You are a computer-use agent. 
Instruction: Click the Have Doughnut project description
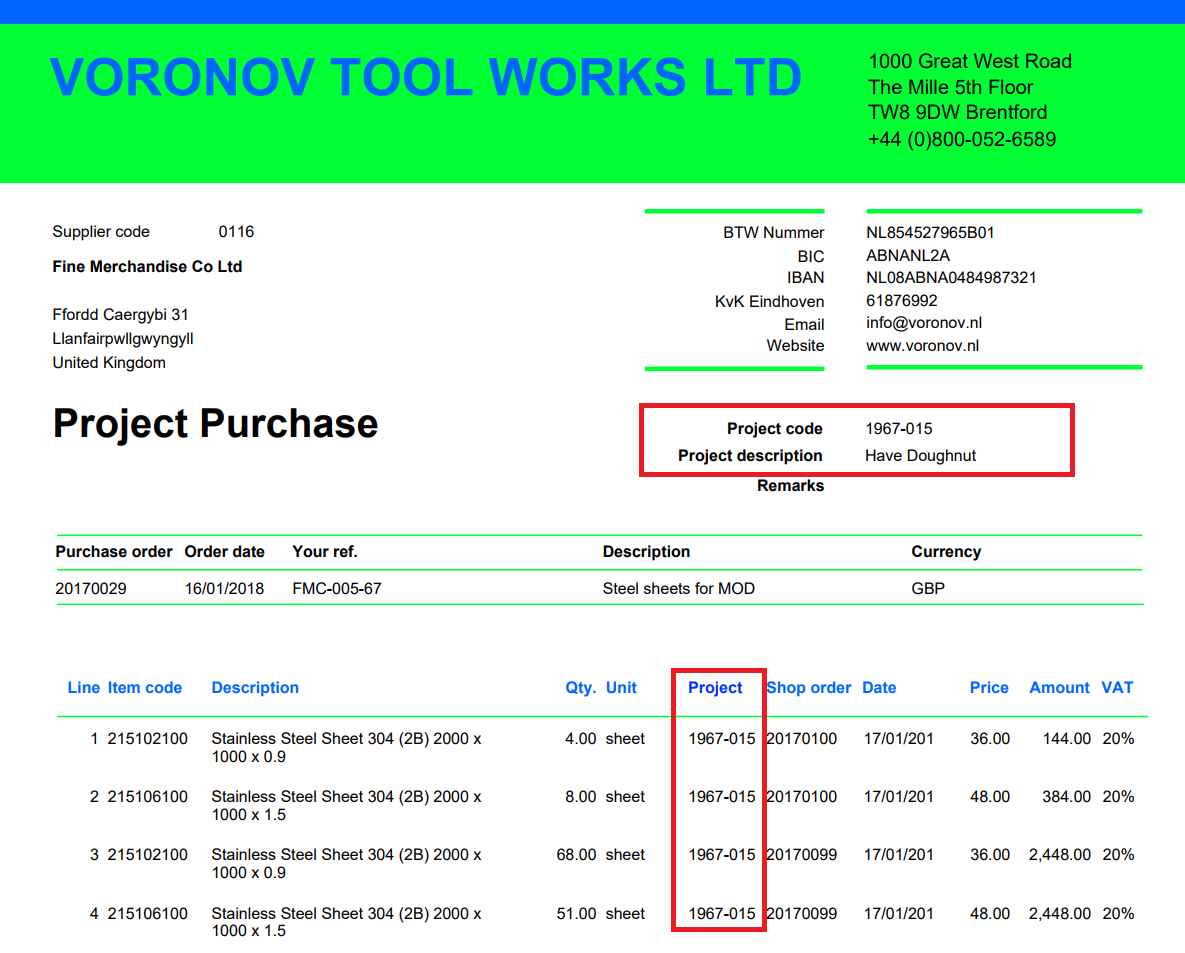pyautogui.click(x=920, y=456)
